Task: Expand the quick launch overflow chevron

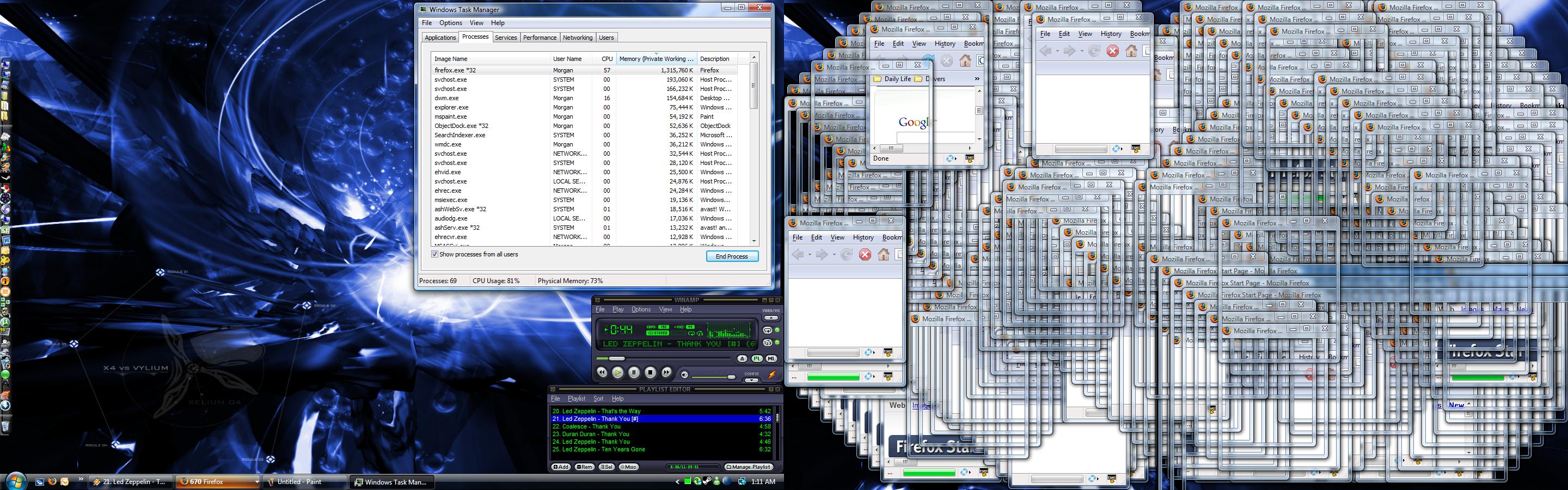Action: coord(81,480)
